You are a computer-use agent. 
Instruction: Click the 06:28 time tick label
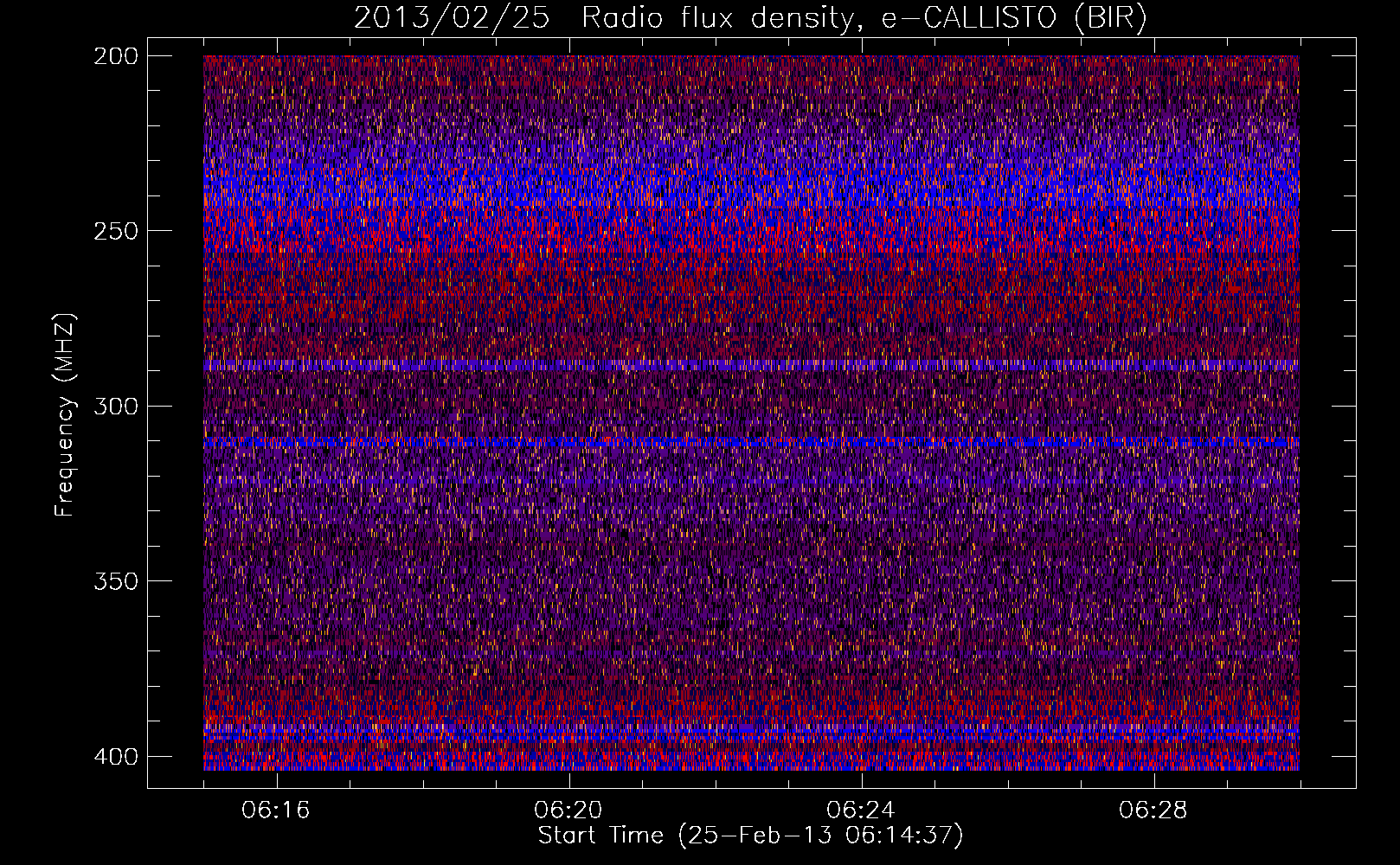(1153, 811)
